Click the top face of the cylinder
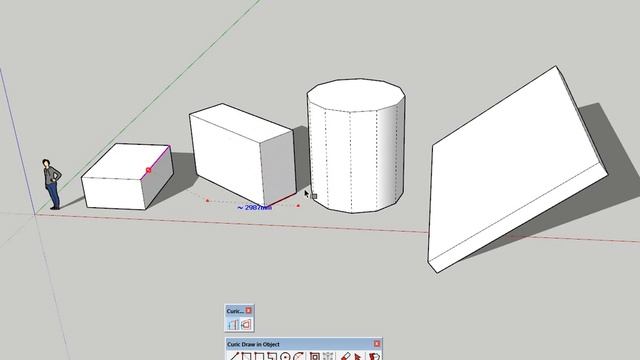The image size is (640, 360). (x=356, y=95)
